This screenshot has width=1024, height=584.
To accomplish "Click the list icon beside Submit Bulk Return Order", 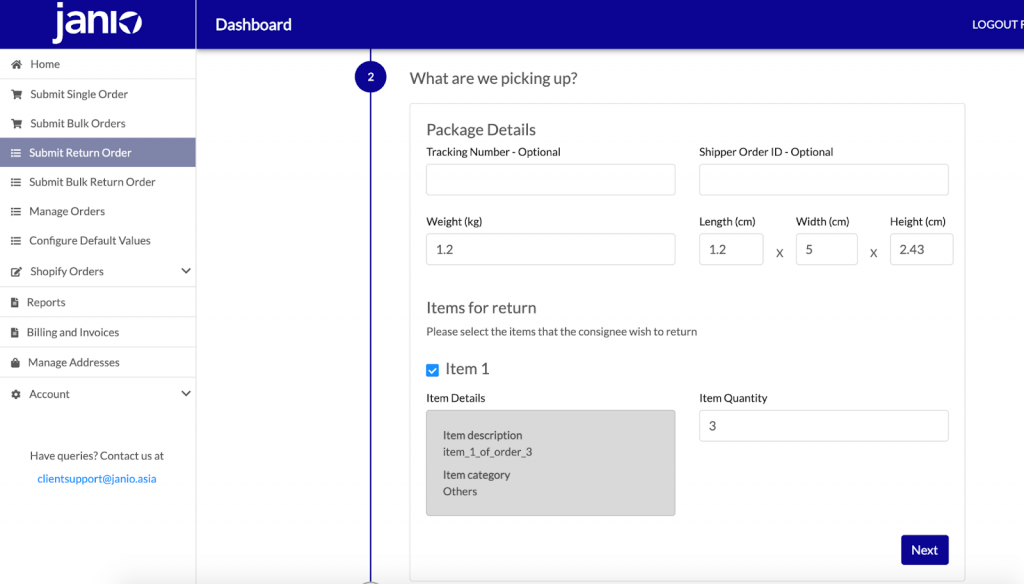I will tap(16, 182).
